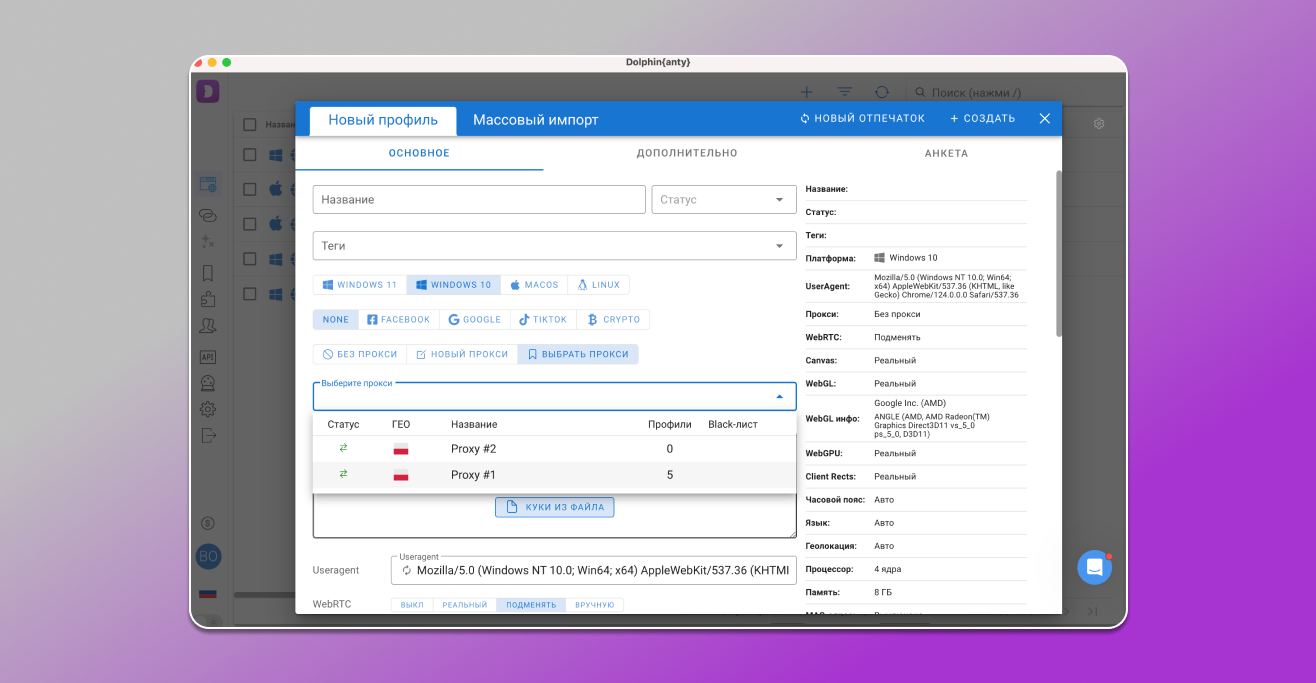The image size is (1316, 683).
Task: Refresh the Useragent string icon
Action: (x=407, y=571)
